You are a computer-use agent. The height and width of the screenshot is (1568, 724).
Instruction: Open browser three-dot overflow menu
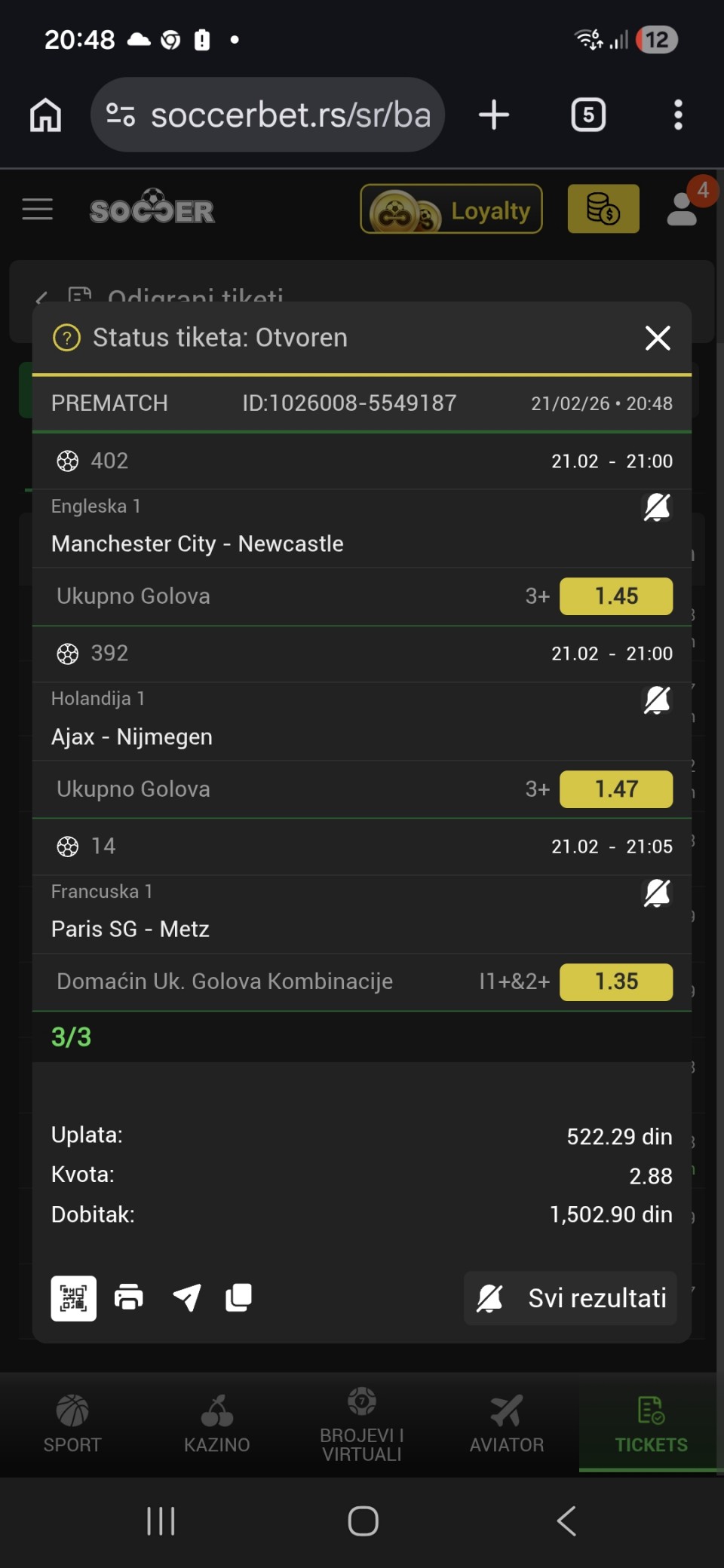pyautogui.click(x=678, y=115)
